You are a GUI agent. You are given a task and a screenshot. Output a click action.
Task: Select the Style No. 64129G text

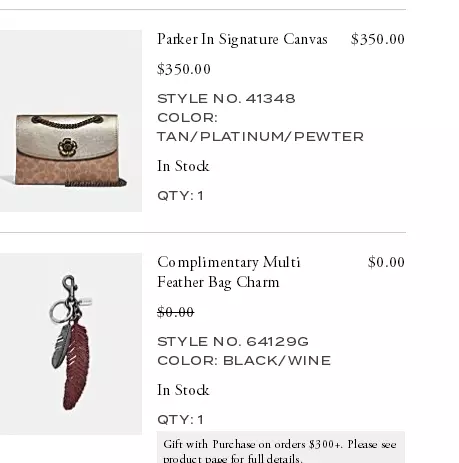[x=233, y=342]
